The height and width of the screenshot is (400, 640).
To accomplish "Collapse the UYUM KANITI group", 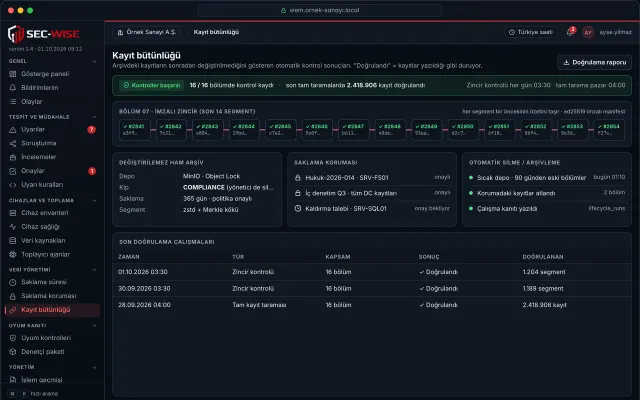I will [94, 326].
